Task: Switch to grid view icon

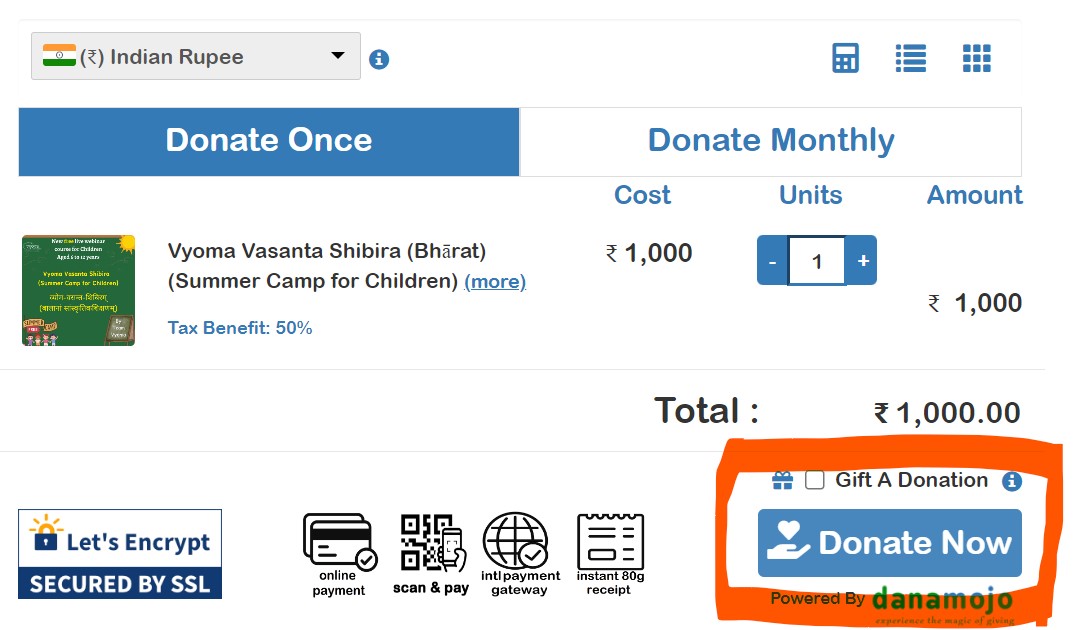Action: pos(976,58)
